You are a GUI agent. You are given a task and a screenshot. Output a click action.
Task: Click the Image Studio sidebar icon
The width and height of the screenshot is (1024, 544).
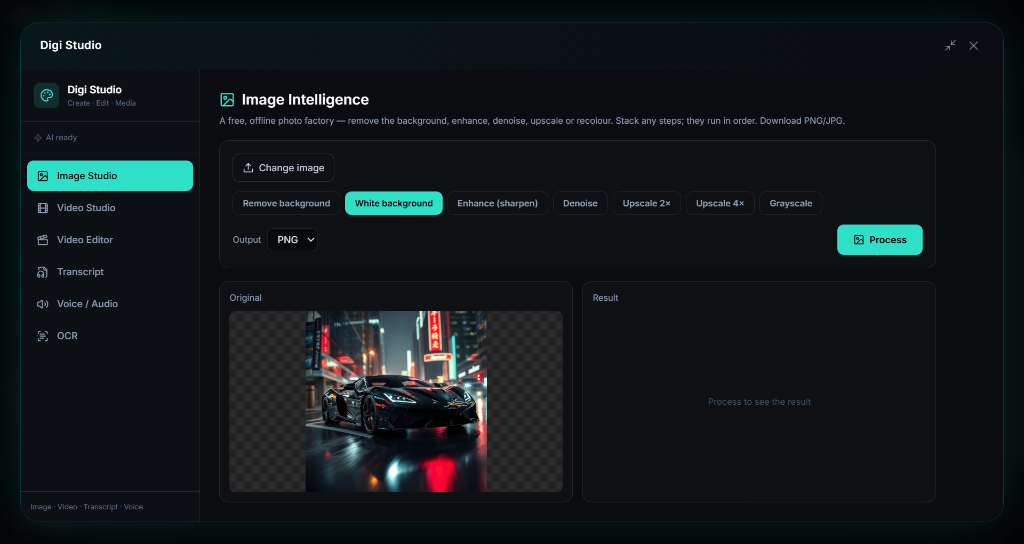tap(43, 176)
